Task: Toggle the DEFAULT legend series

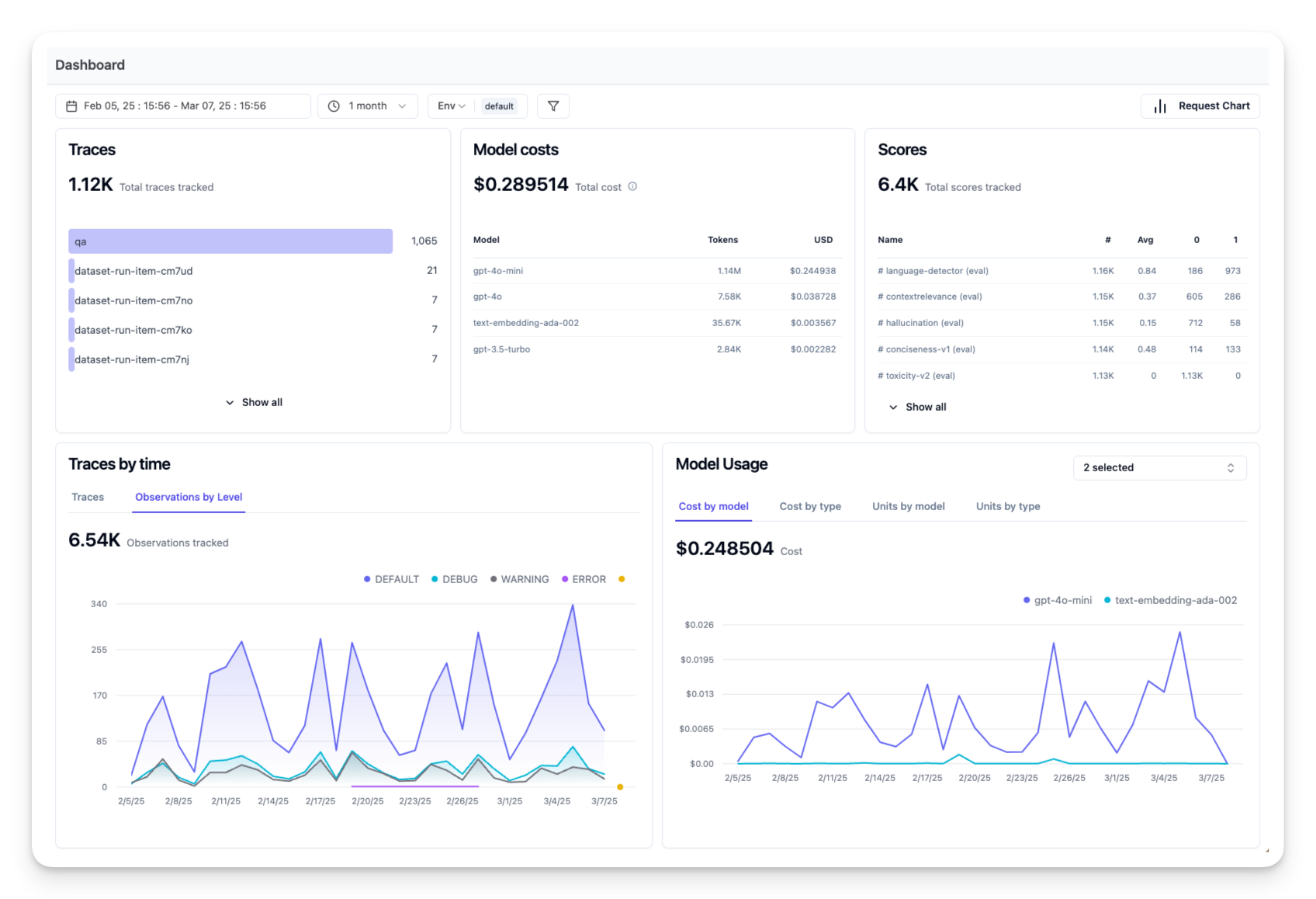Action: [391, 579]
